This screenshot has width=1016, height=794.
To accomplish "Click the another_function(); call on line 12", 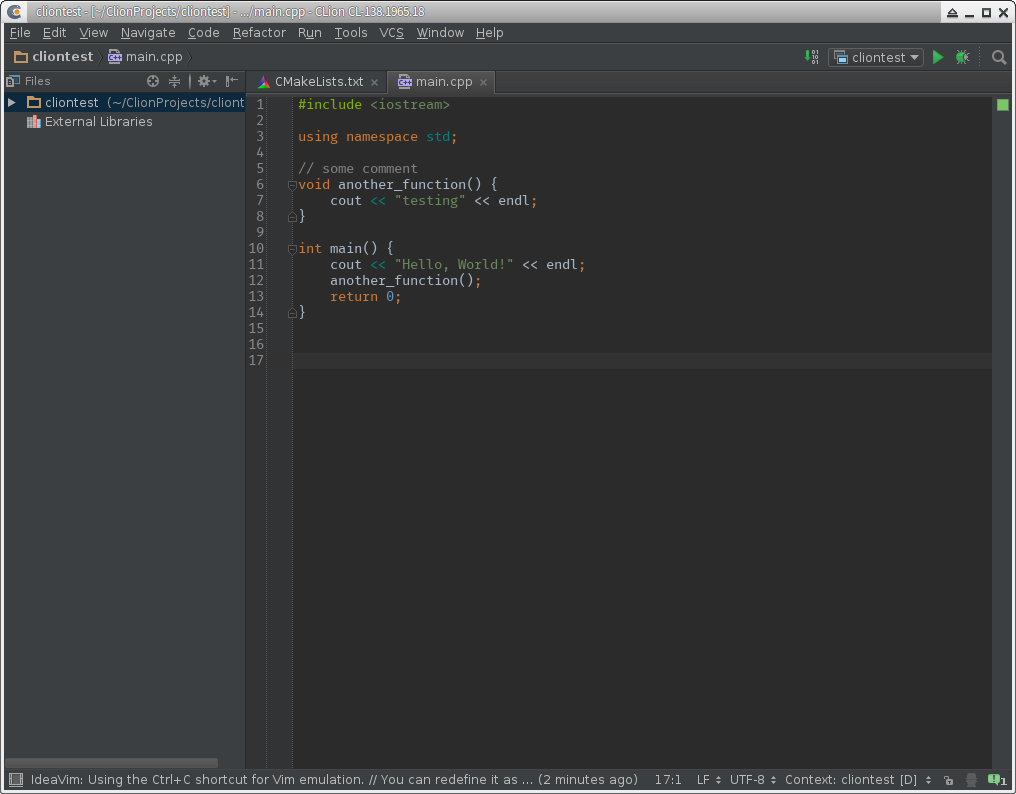I will pyautogui.click(x=406, y=281).
